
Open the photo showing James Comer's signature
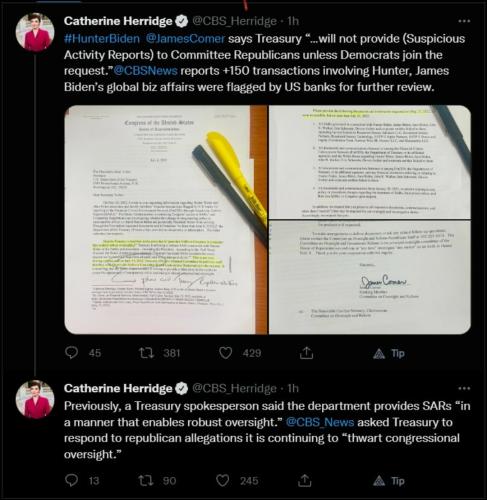tap(370, 278)
